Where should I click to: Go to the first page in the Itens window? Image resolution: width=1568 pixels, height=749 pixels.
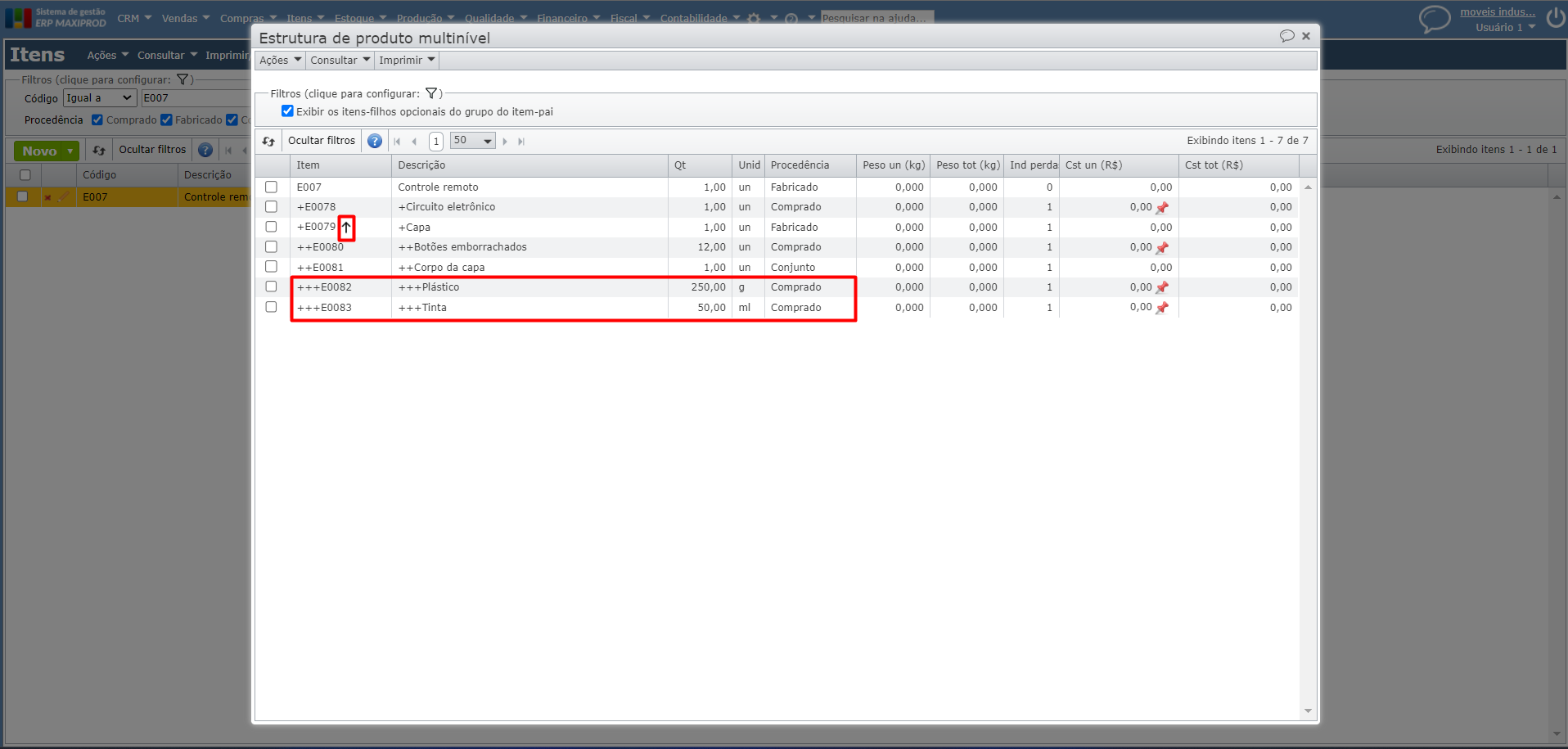pyautogui.click(x=228, y=151)
